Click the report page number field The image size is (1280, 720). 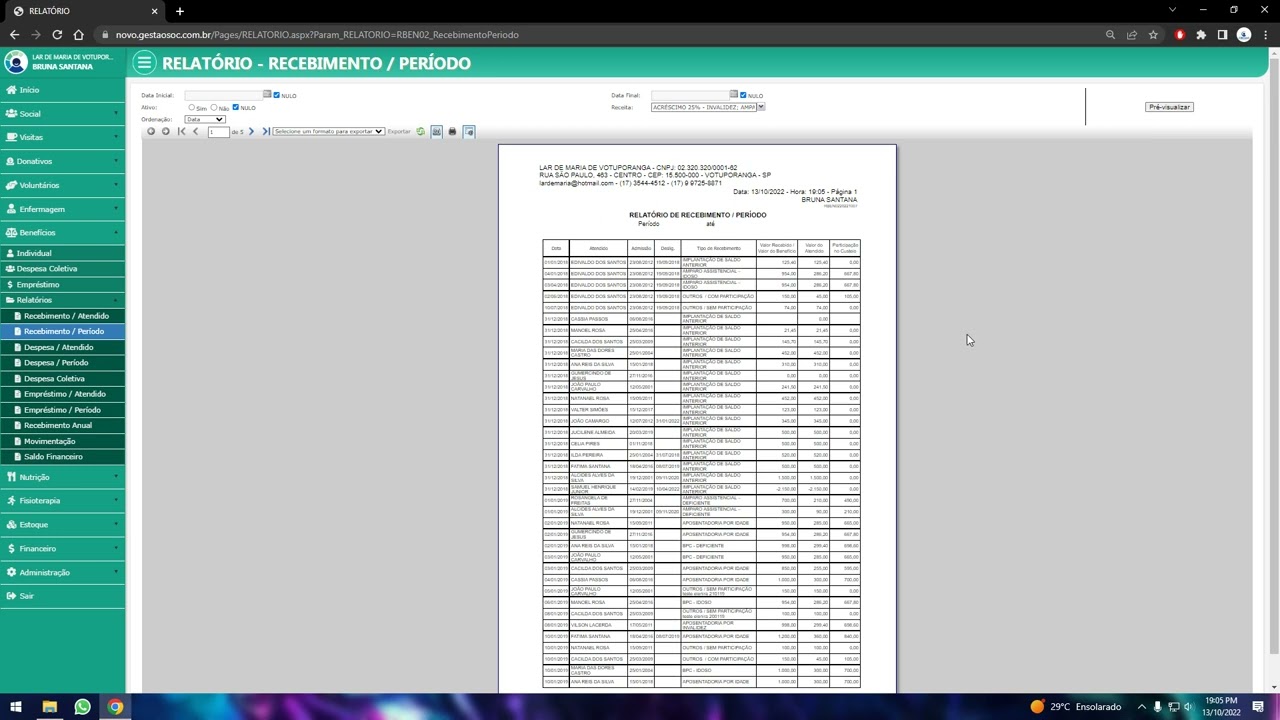coord(218,132)
